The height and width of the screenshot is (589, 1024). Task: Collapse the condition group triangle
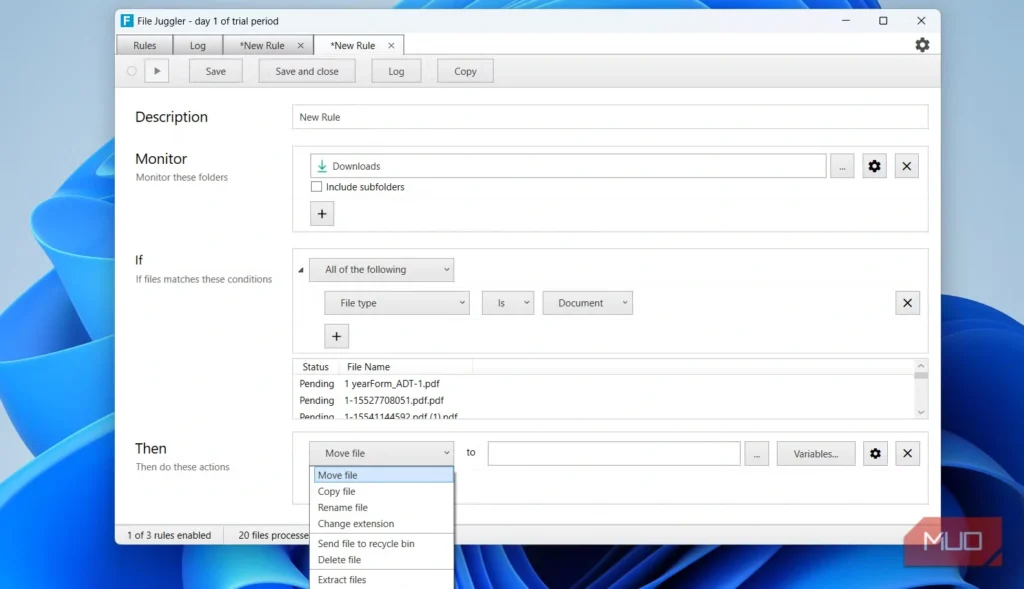point(301,270)
